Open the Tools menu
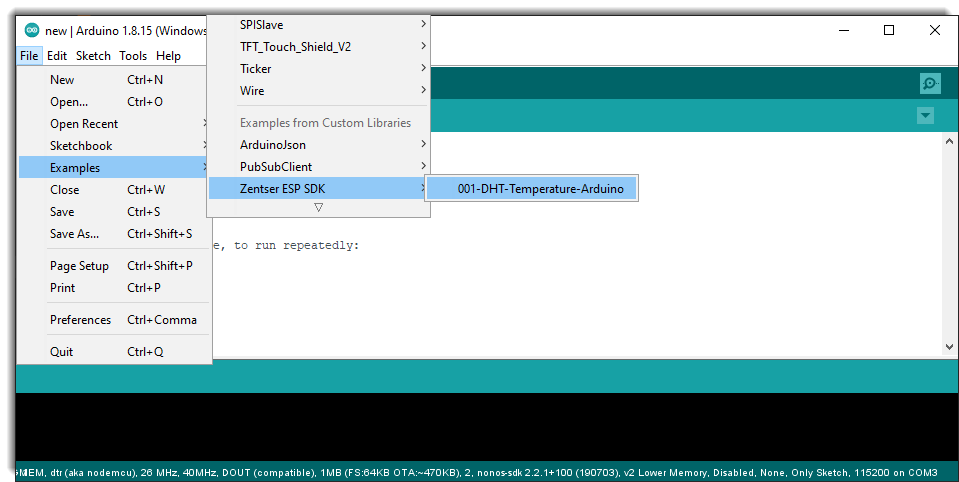 pos(133,56)
